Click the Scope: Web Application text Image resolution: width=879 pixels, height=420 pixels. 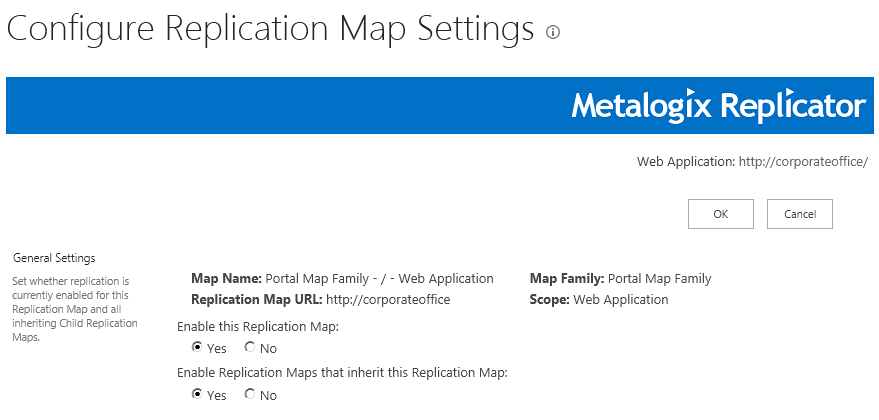(598, 299)
